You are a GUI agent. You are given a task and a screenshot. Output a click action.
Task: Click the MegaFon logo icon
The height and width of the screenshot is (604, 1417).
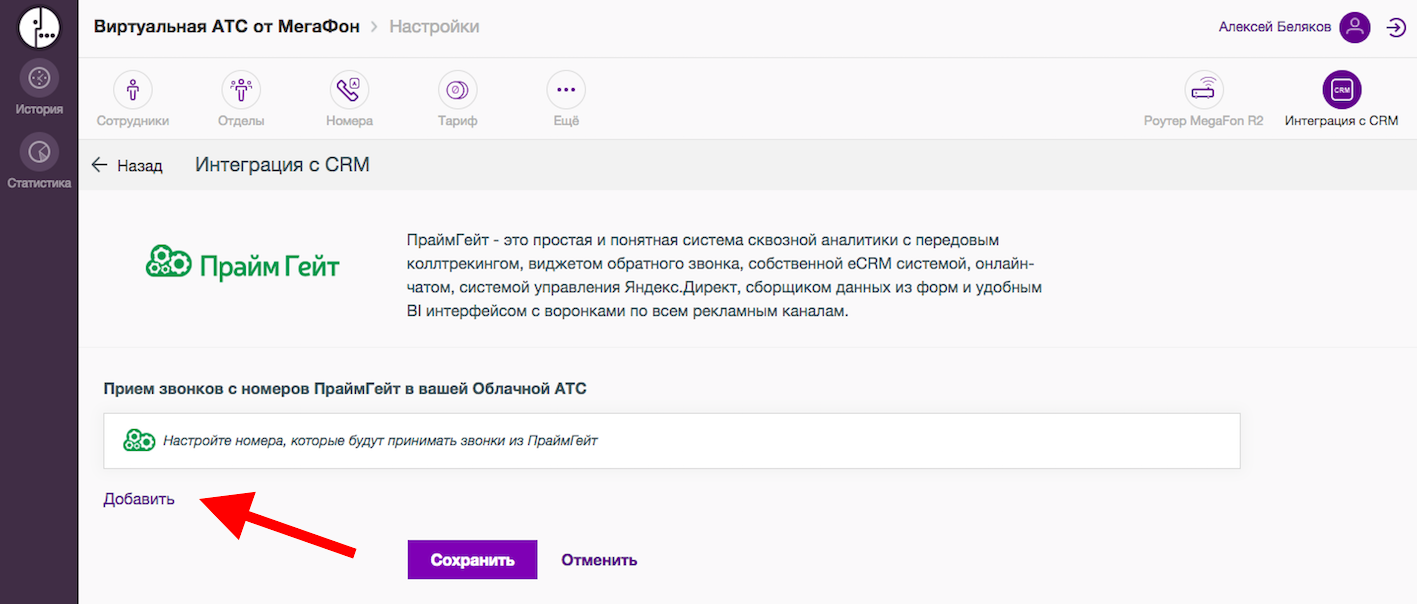tap(39, 27)
